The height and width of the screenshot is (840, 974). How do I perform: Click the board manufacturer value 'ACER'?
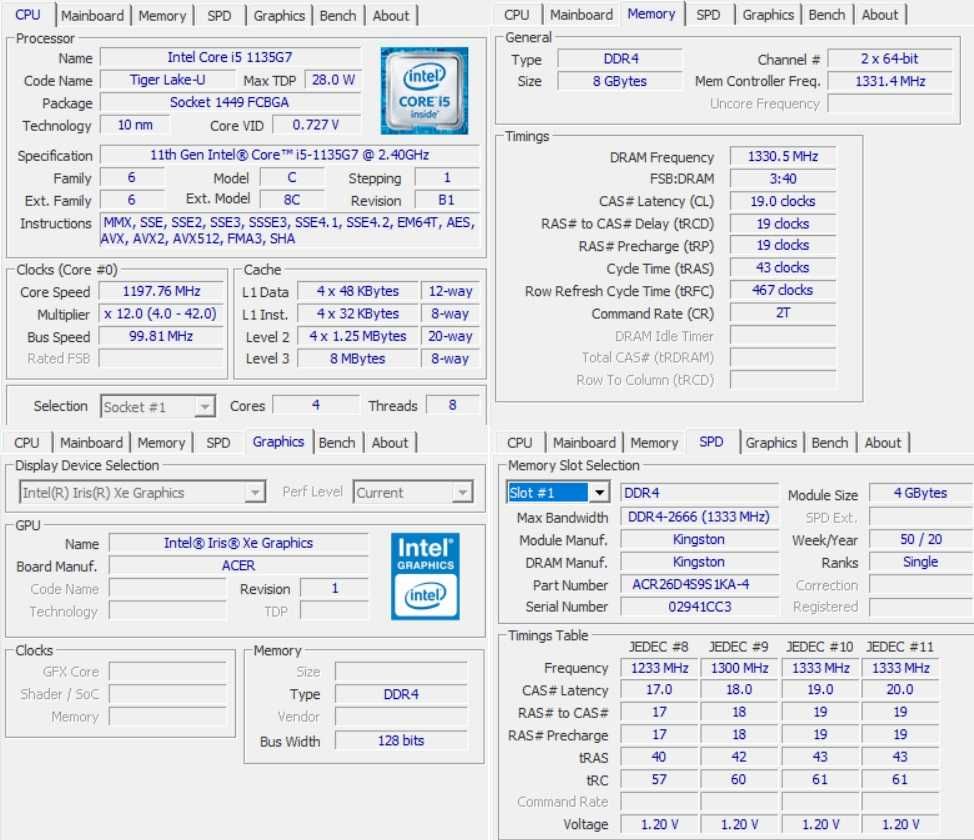tap(239, 565)
